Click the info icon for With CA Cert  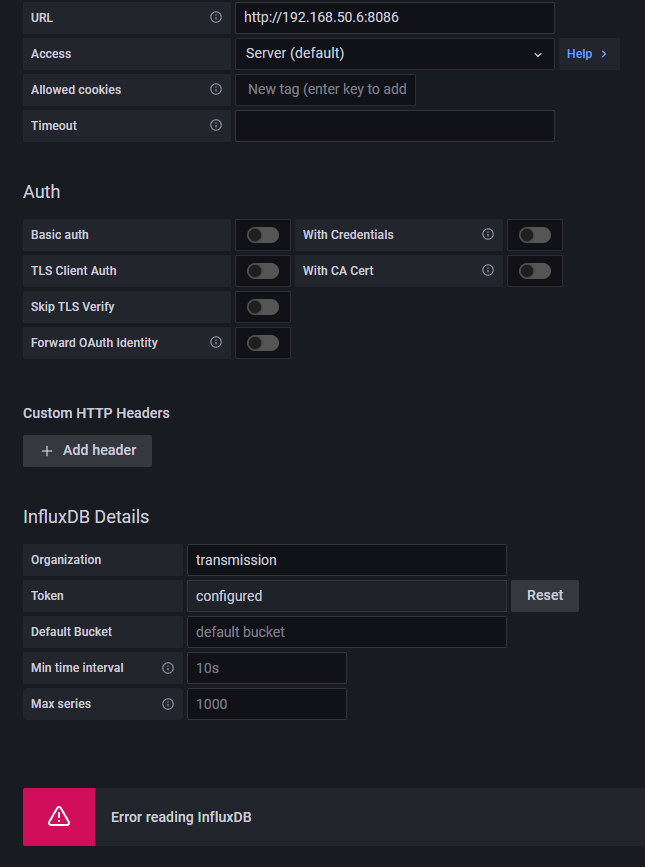click(488, 270)
